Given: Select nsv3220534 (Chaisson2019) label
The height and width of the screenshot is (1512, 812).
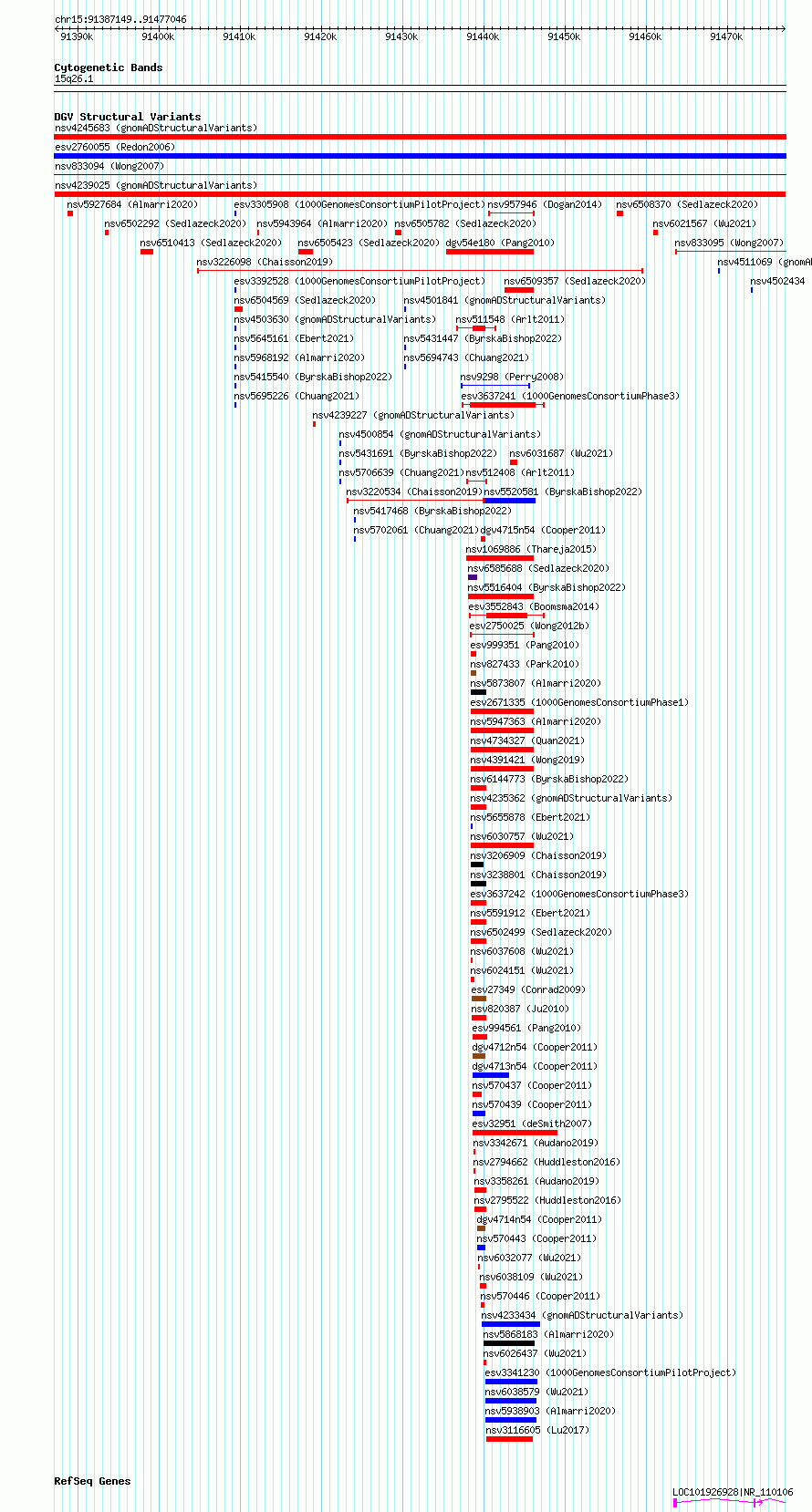Looking at the screenshot, I should [414, 492].
